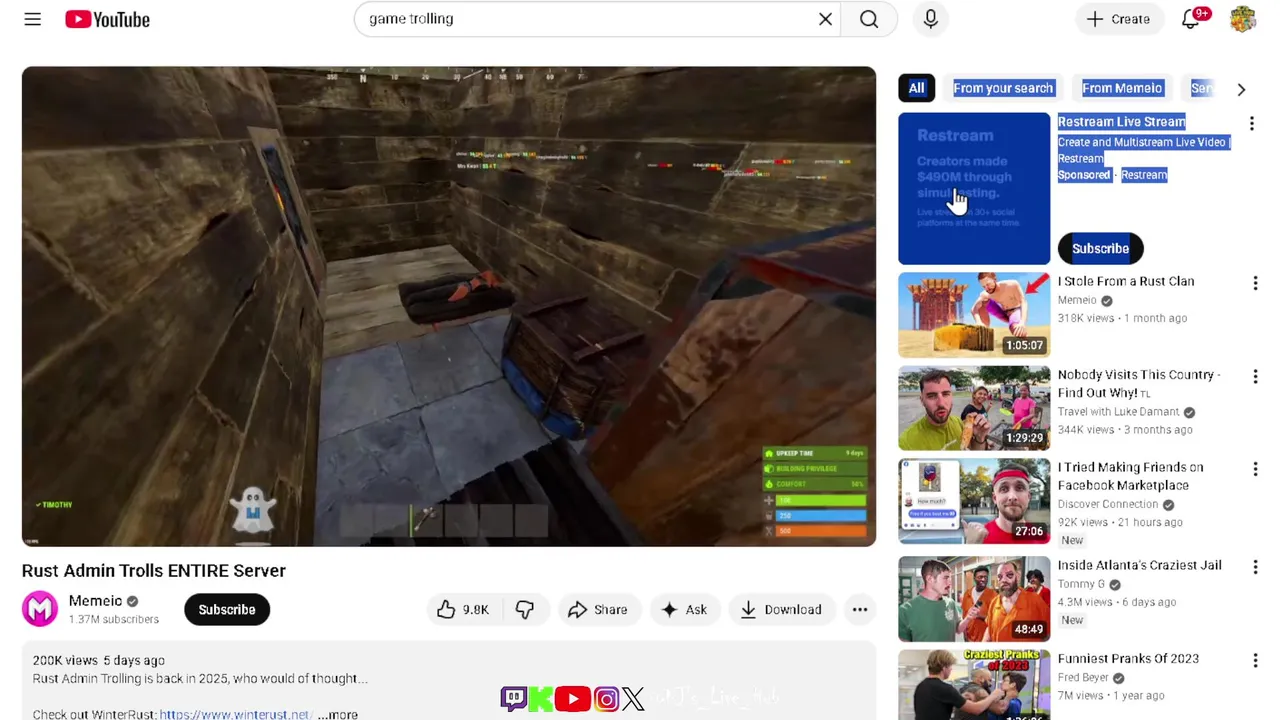Open Discover Connection channel name

click(1108, 504)
